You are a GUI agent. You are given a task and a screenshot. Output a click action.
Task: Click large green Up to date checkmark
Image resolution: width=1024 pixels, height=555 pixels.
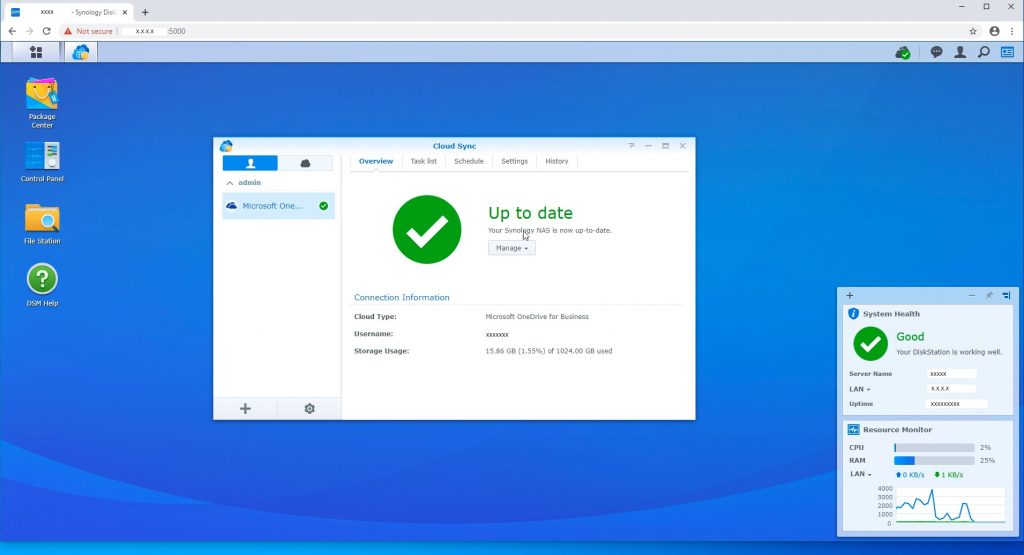(427, 229)
